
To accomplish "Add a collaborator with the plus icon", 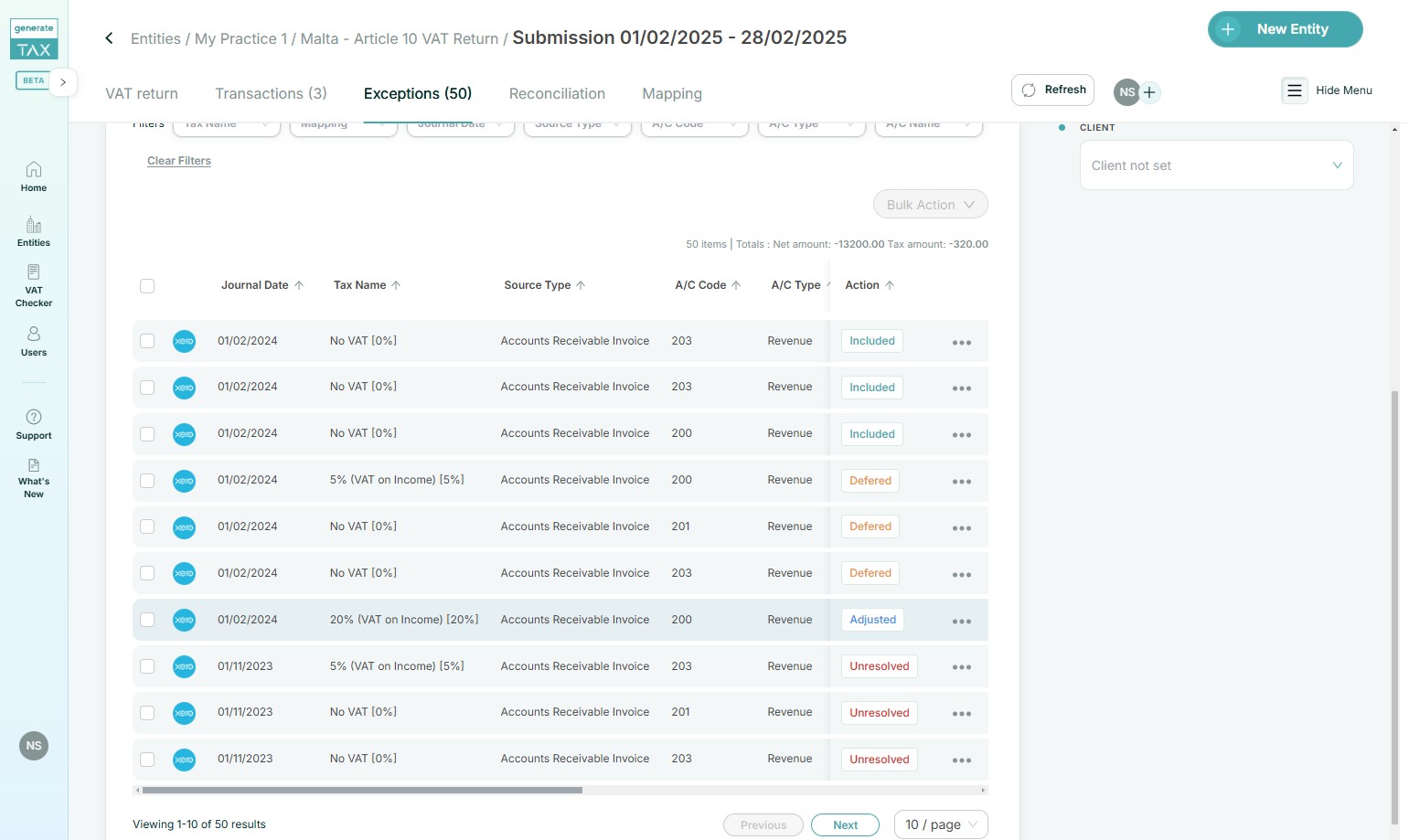I will (1150, 92).
